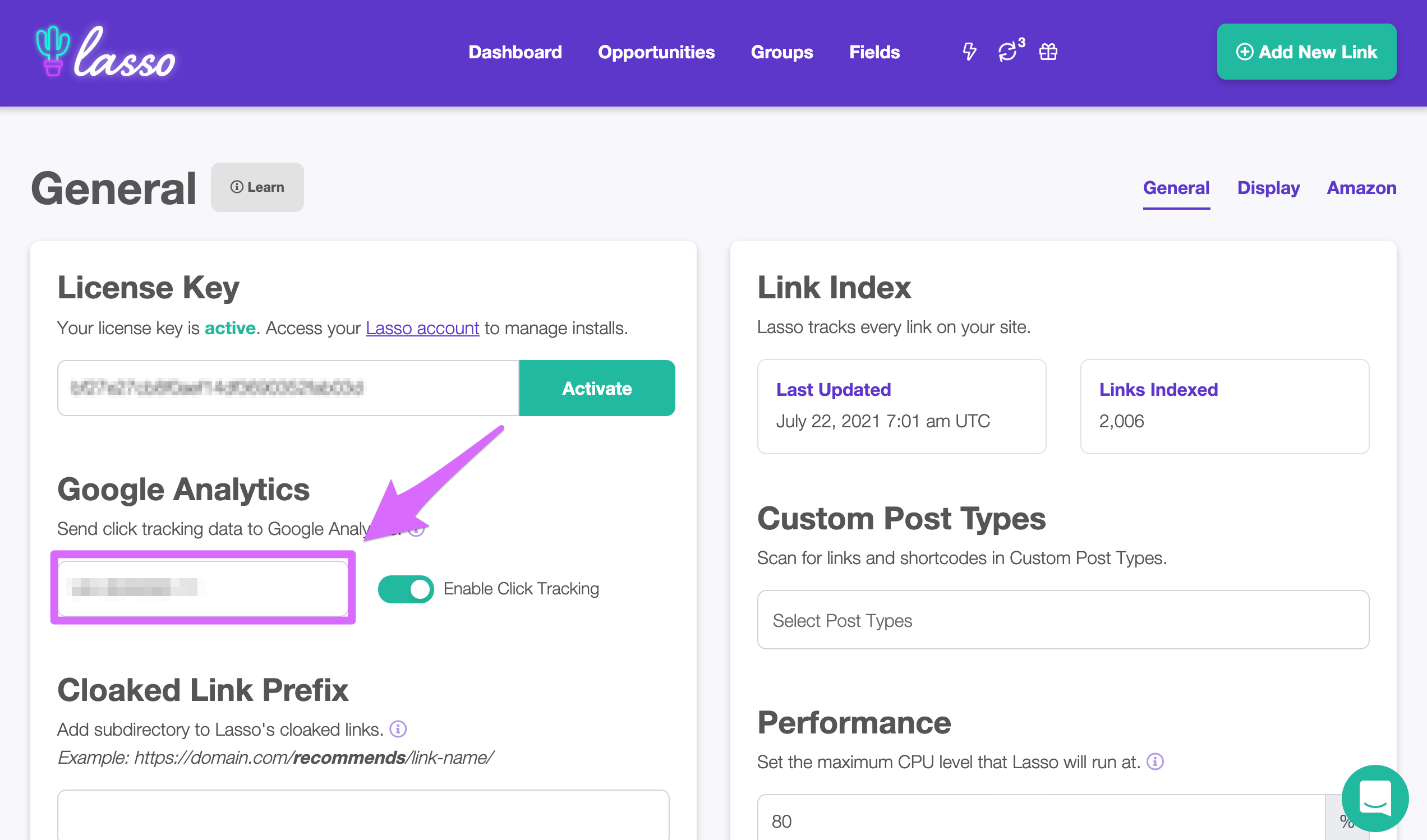This screenshot has width=1427, height=840.
Task: Open the lightning bolt icon in header
Action: pyautogui.click(x=969, y=52)
